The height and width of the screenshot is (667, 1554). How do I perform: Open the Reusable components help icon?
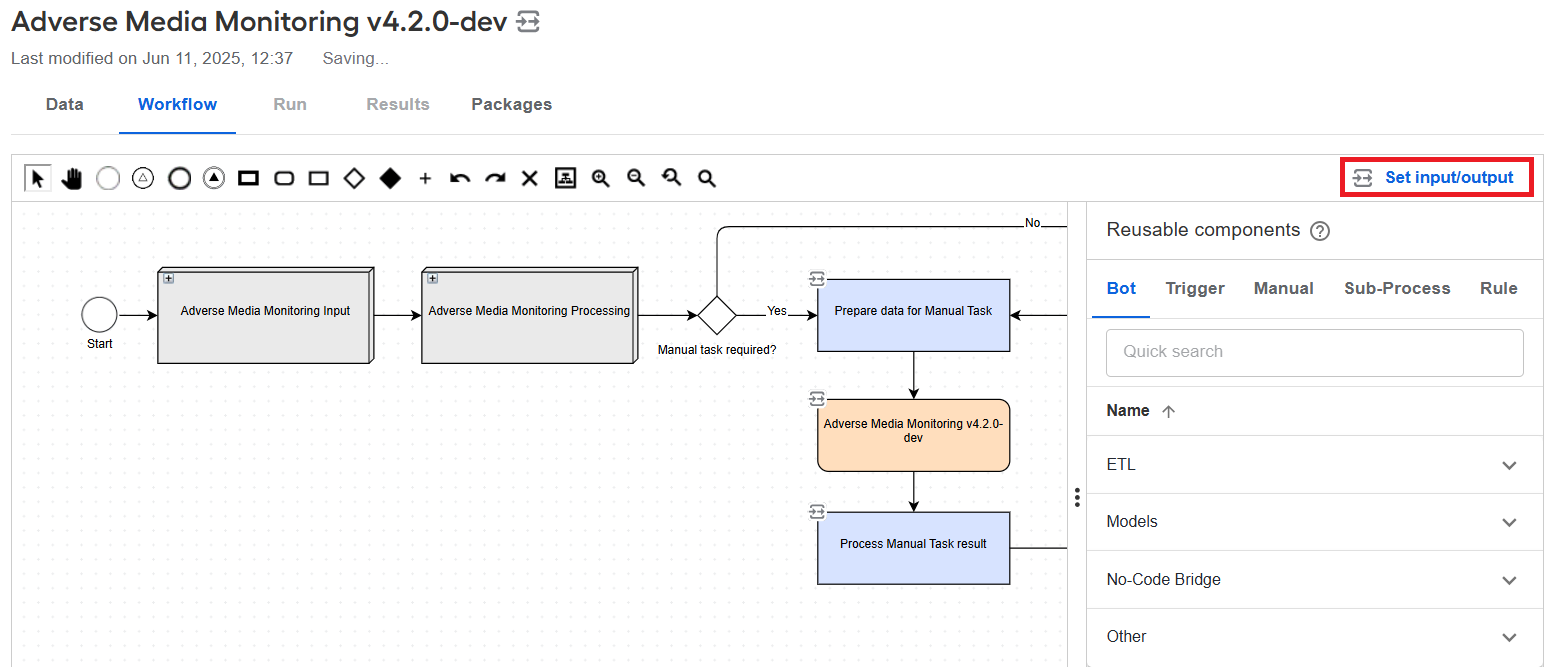click(x=1320, y=231)
